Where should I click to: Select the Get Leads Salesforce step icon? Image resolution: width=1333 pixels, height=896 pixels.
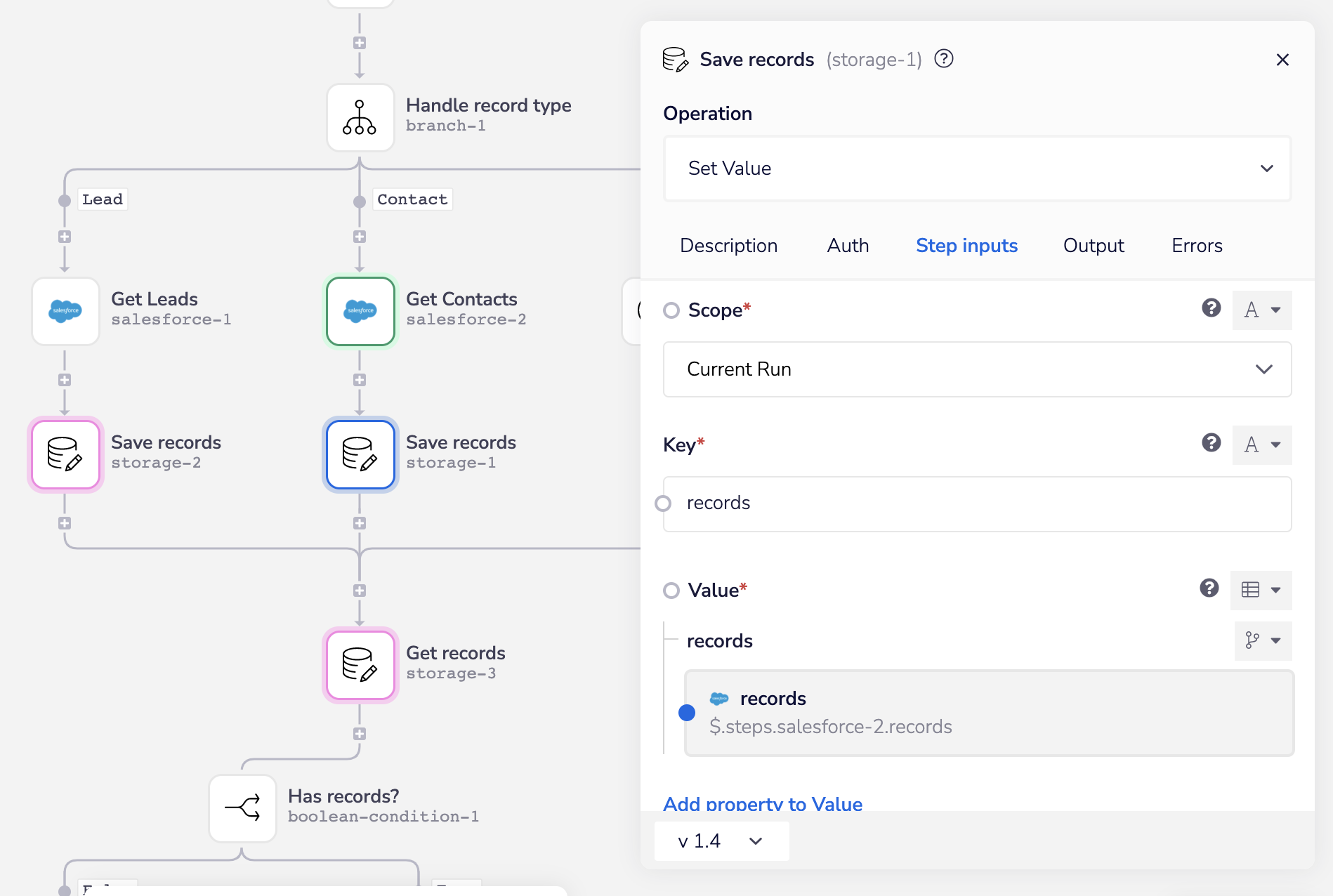click(x=65, y=311)
